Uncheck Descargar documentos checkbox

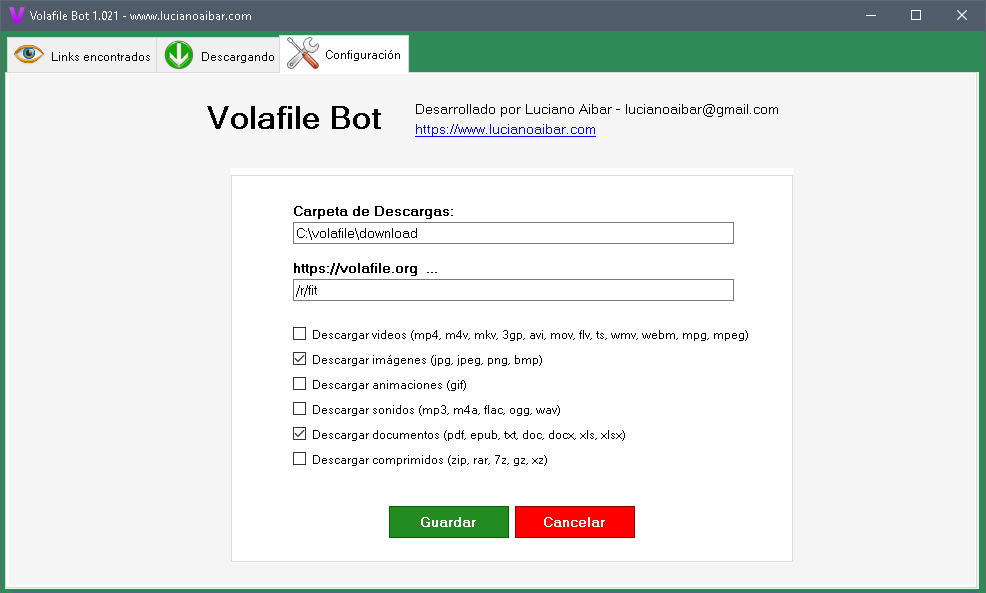tap(299, 434)
